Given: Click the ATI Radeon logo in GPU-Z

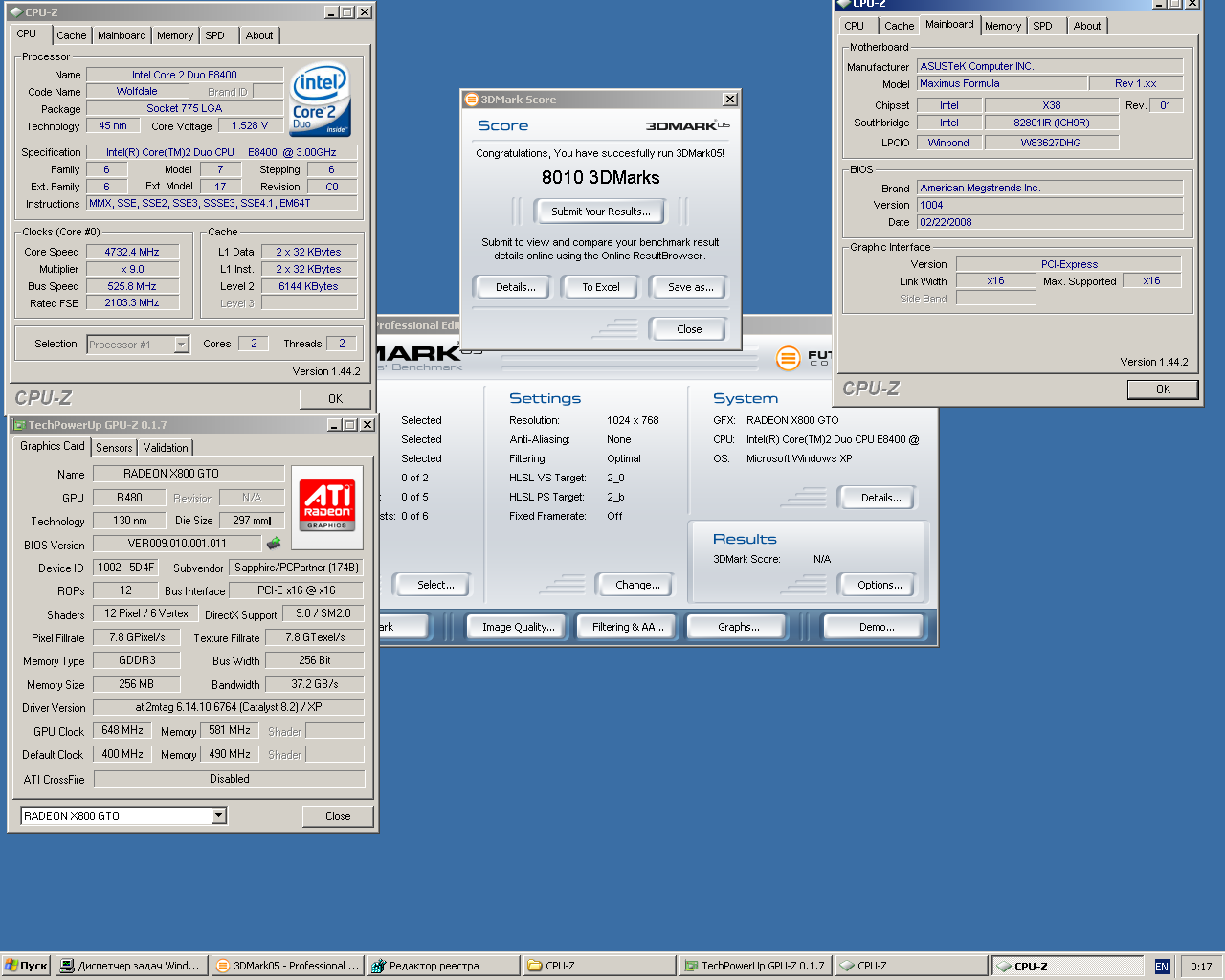Looking at the screenshot, I should point(327,505).
